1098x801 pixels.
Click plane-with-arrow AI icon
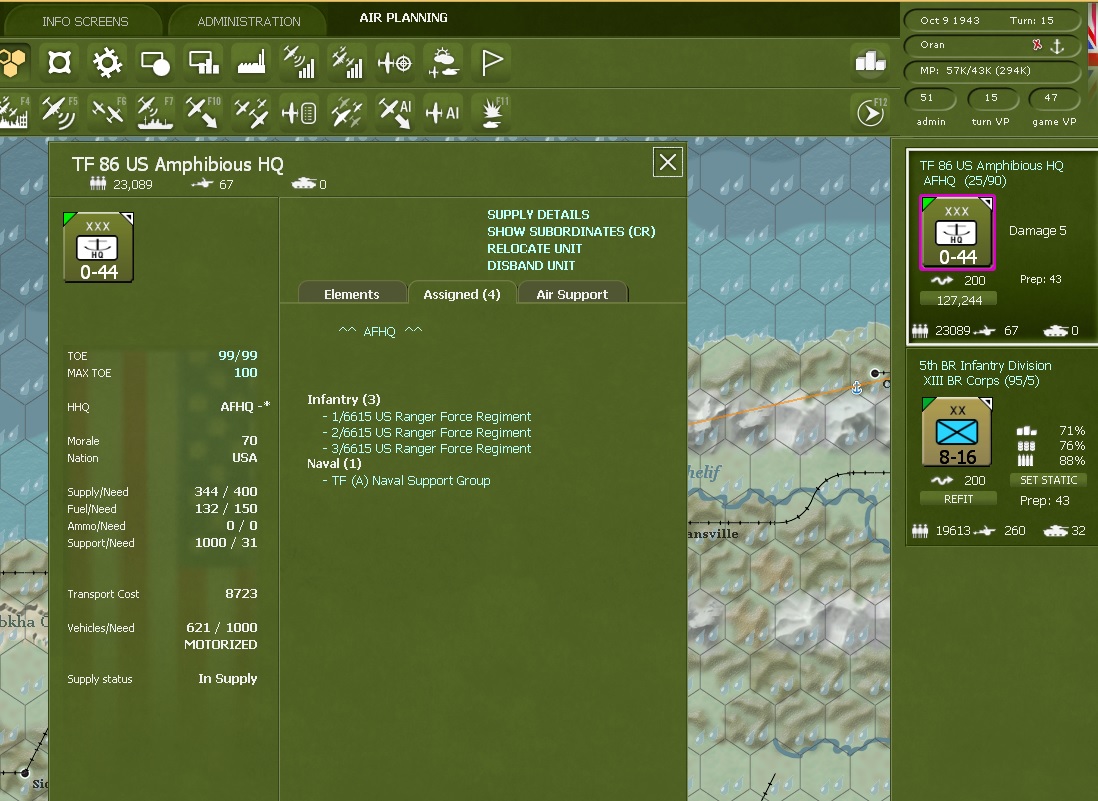pyautogui.click(x=395, y=112)
